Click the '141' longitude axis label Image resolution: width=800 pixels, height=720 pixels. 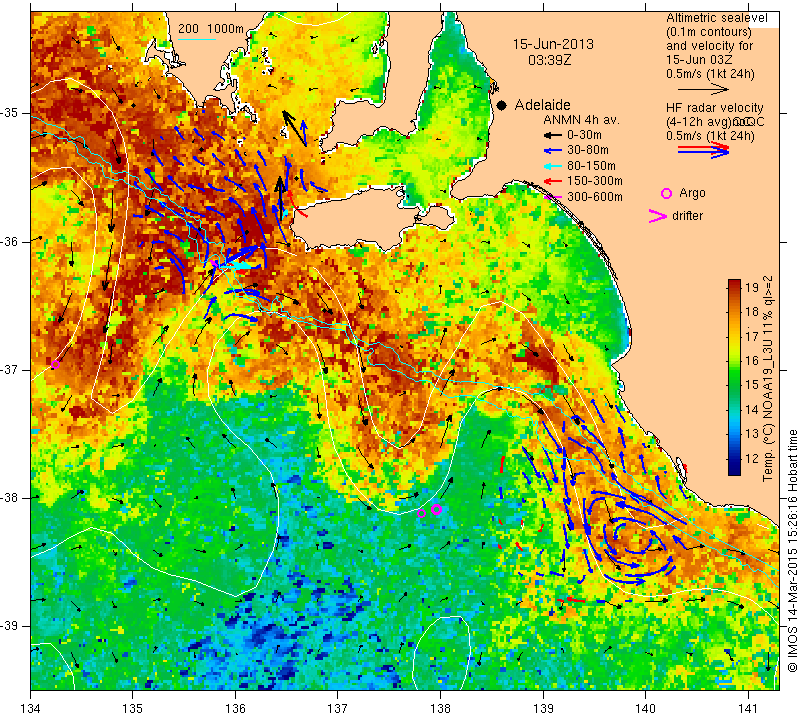click(748, 709)
